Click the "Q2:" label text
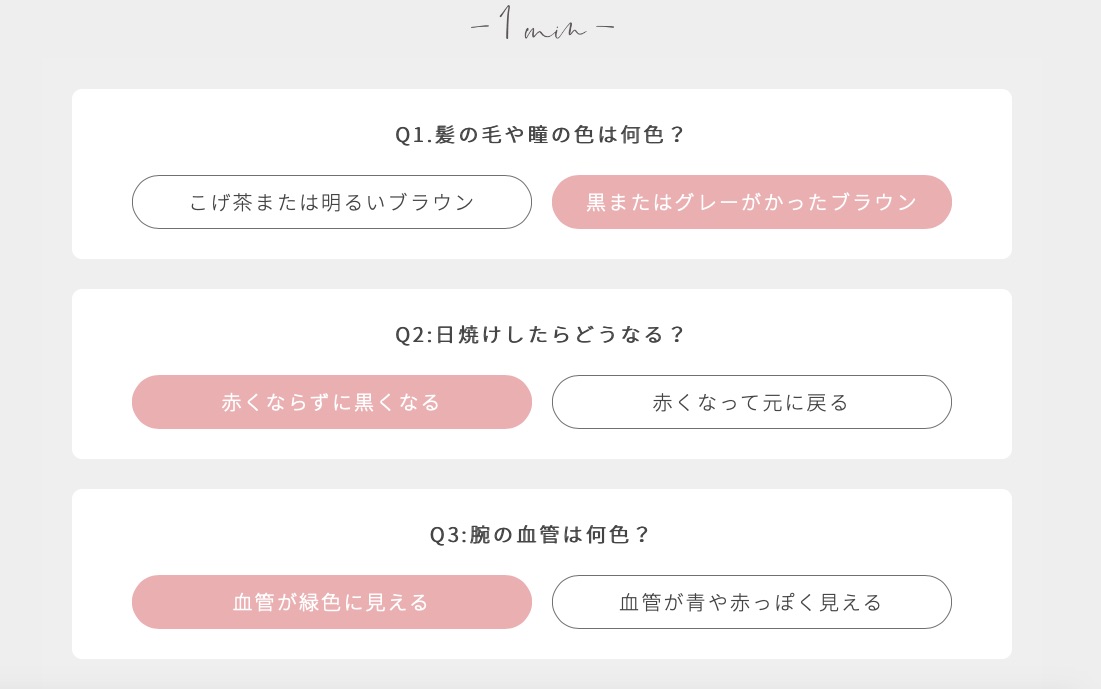Screen dimensions: 1101x689 click(413, 335)
